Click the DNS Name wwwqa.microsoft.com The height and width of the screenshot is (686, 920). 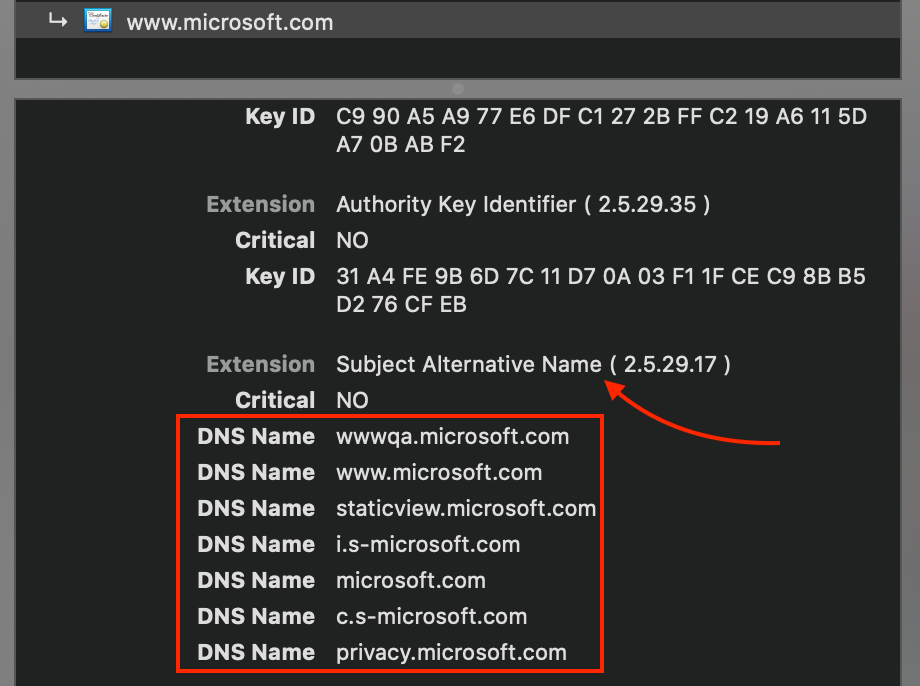pyautogui.click(x=453, y=436)
